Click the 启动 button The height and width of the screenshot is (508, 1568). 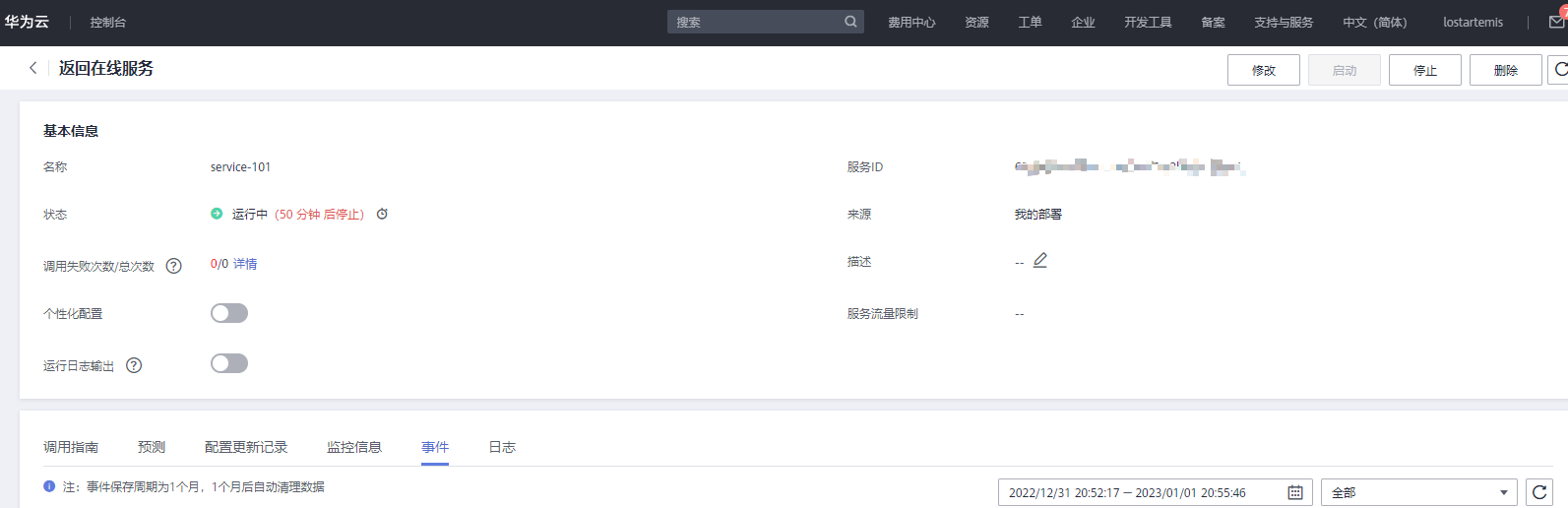(1345, 70)
